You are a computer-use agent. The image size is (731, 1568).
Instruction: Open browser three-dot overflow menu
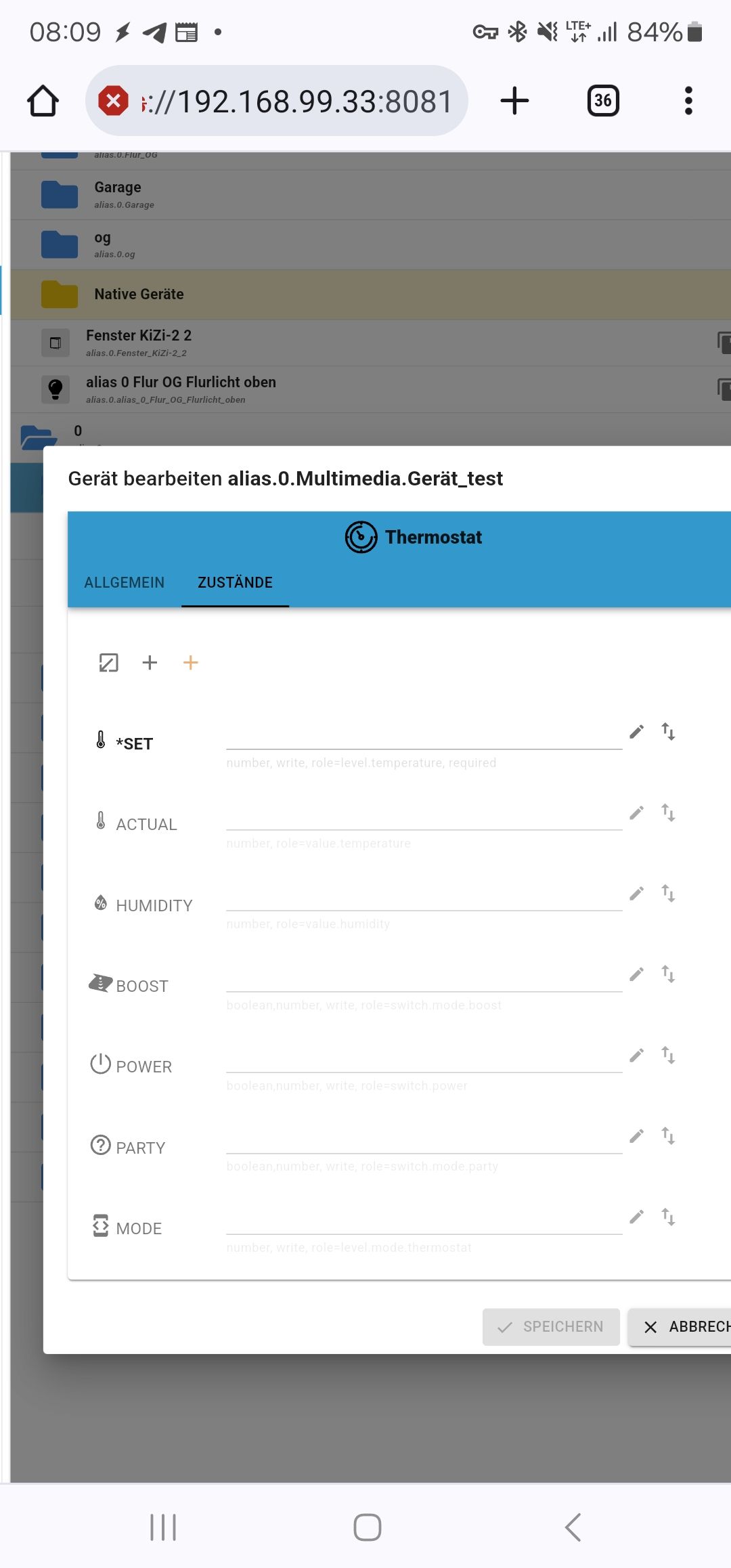pos(688,101)
